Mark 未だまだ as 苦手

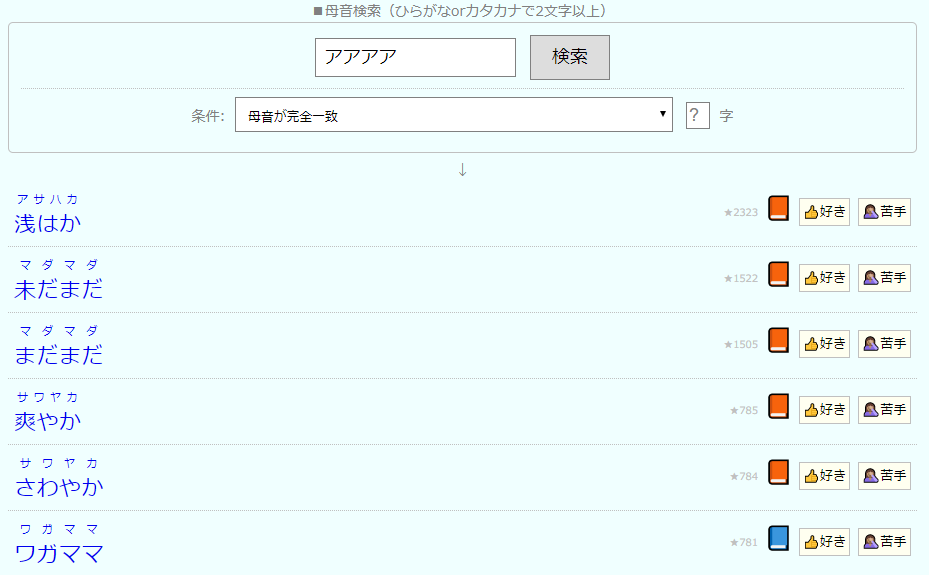(x=884, y=278)
